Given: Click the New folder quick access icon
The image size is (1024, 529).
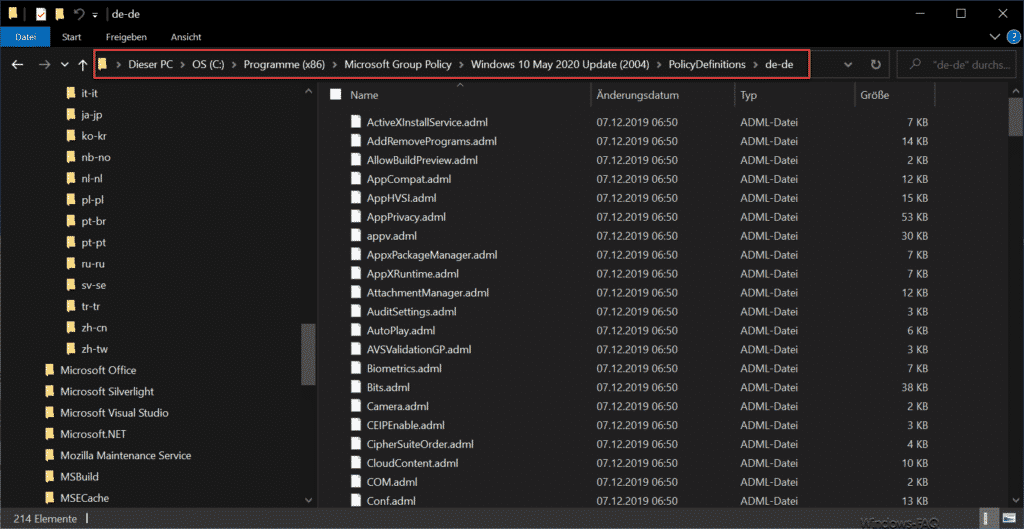Looking at the screenshot, I should point(59,14).
